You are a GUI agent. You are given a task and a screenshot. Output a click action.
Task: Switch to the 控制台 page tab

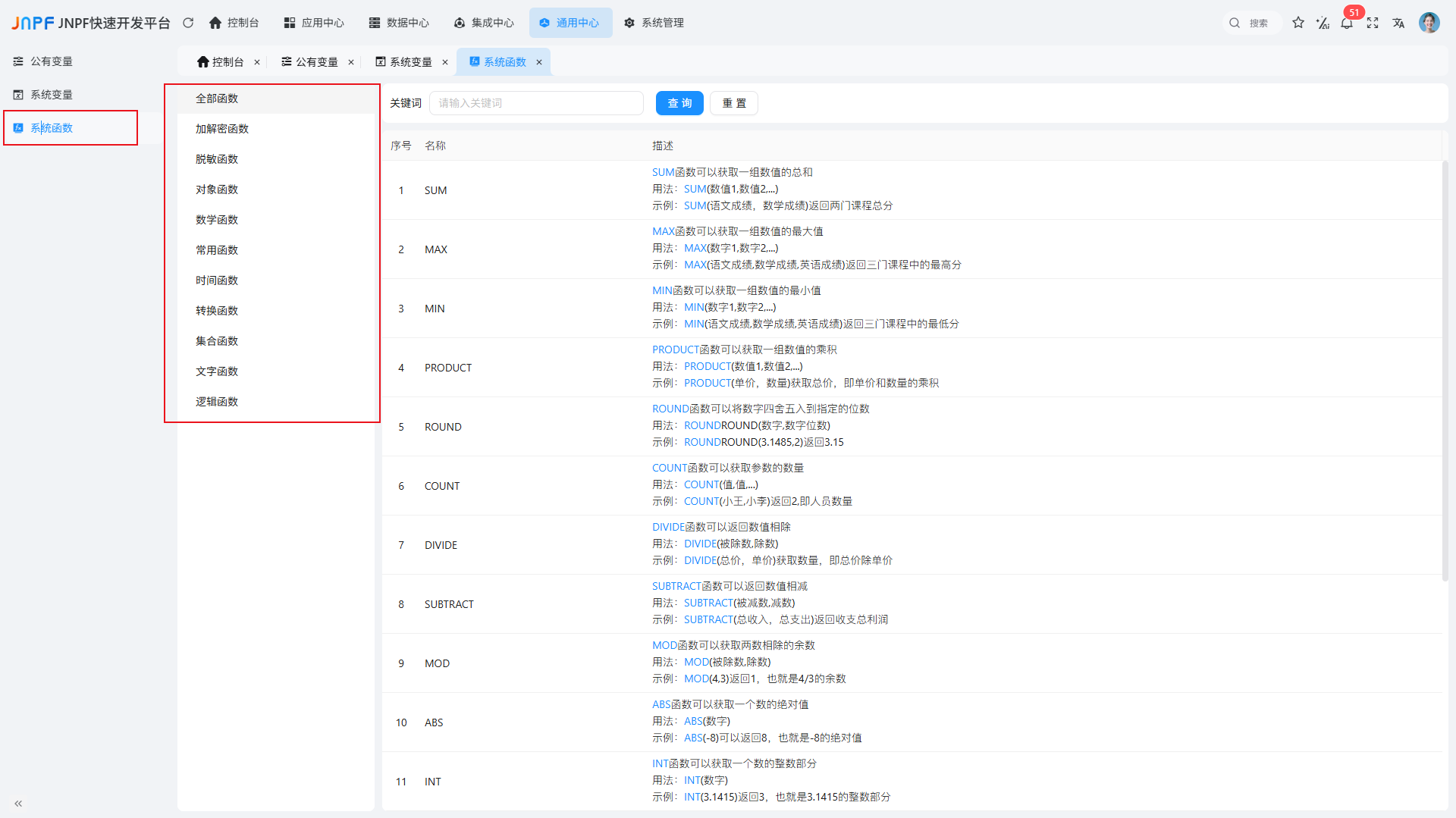click(221, 62)
